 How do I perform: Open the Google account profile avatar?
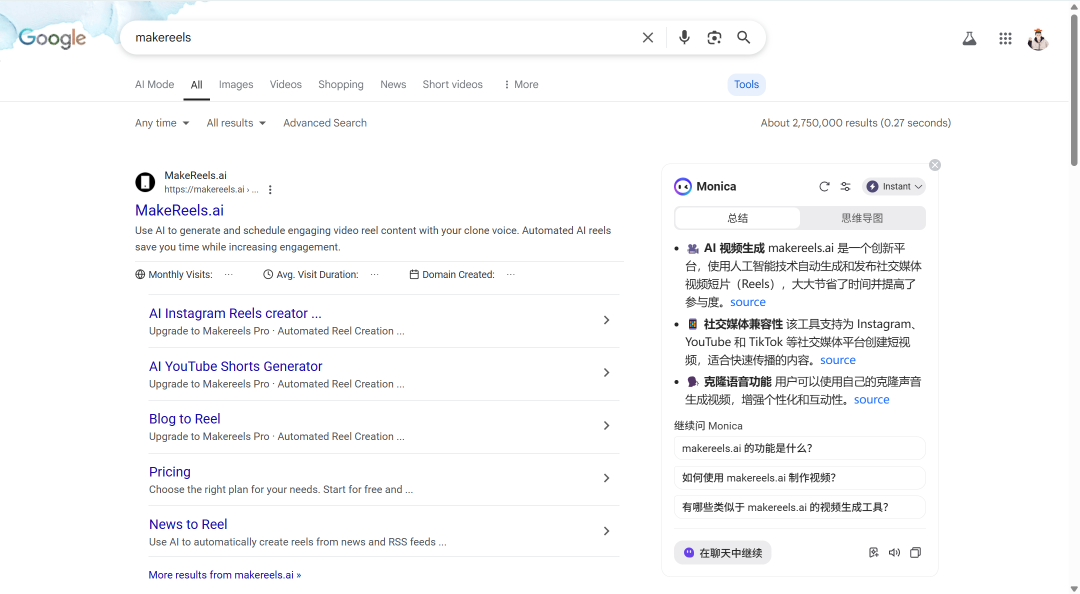click(x=1038, y=39)
